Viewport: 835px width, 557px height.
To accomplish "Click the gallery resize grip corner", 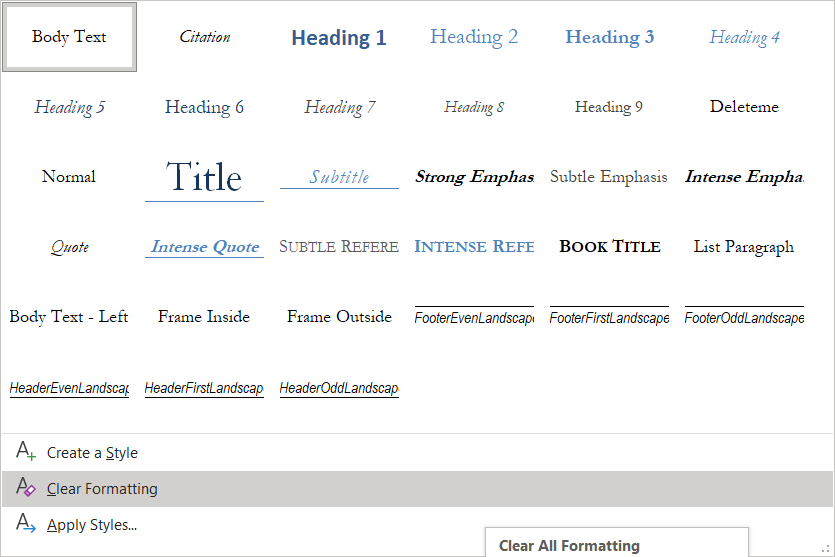I will 826,549.
